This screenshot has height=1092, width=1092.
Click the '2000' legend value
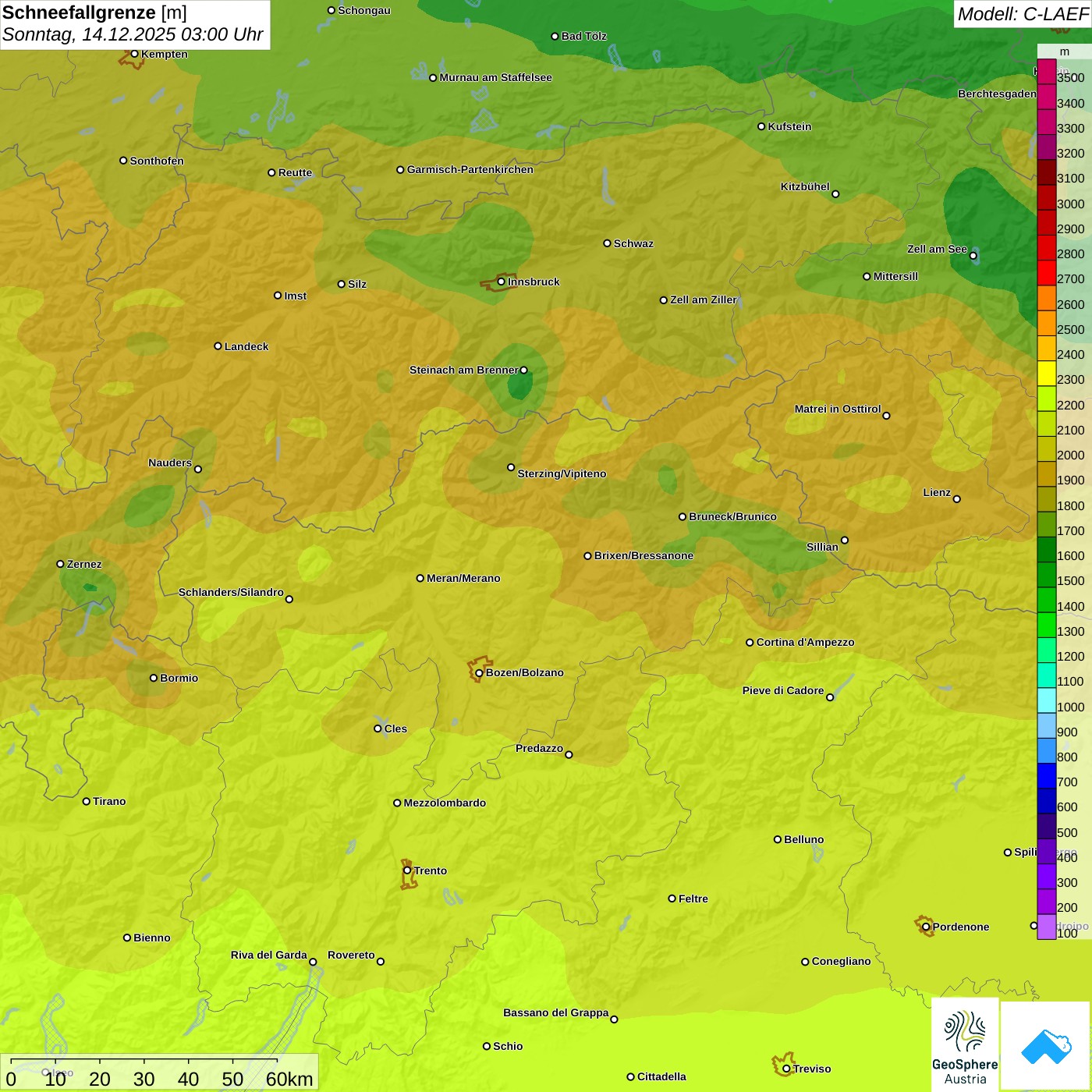click(1071, 456)
